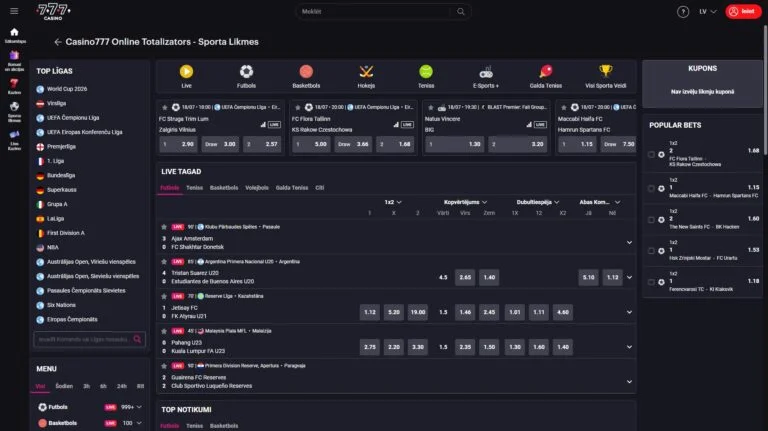Select the Hokejs hockey icon

[x=366, y=71]
